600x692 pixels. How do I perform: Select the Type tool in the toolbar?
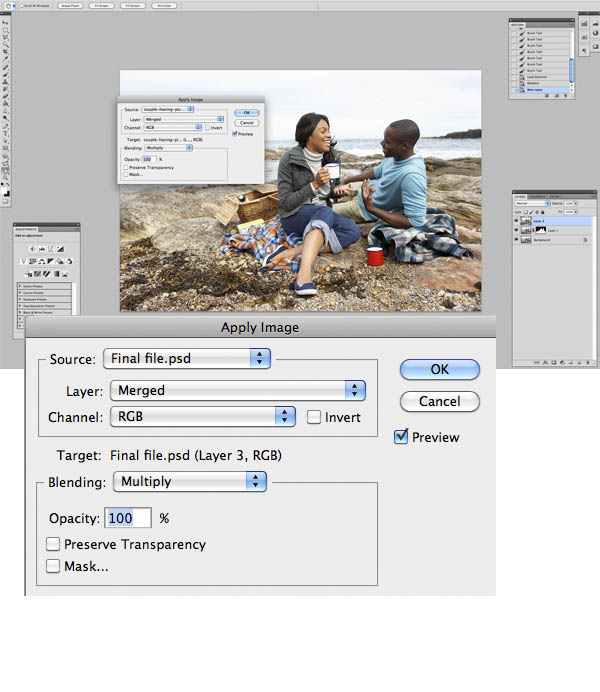point(6,133)
